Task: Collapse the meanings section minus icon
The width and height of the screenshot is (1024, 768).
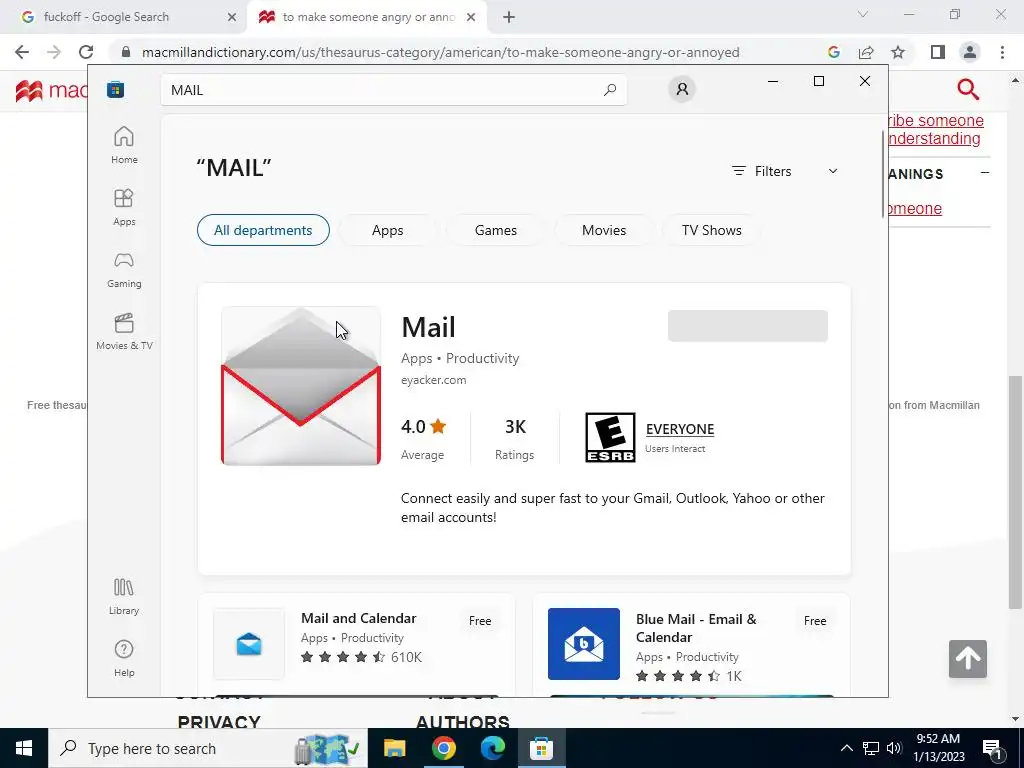Action: pyautogui.click(x=985, y=173)
